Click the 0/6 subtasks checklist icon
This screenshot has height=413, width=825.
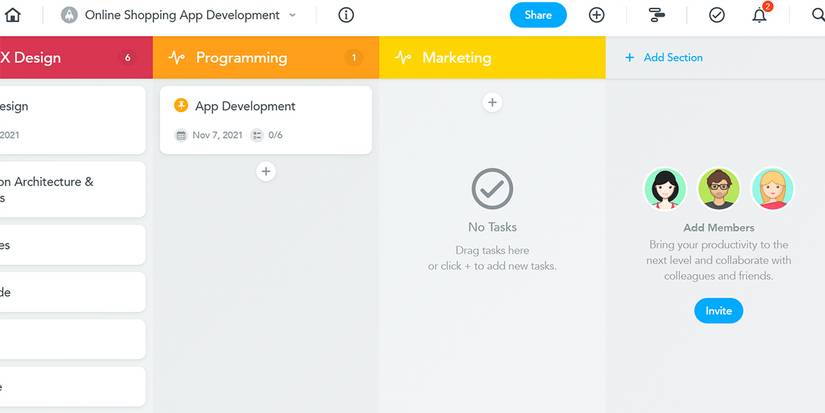[x=257, y=135]
